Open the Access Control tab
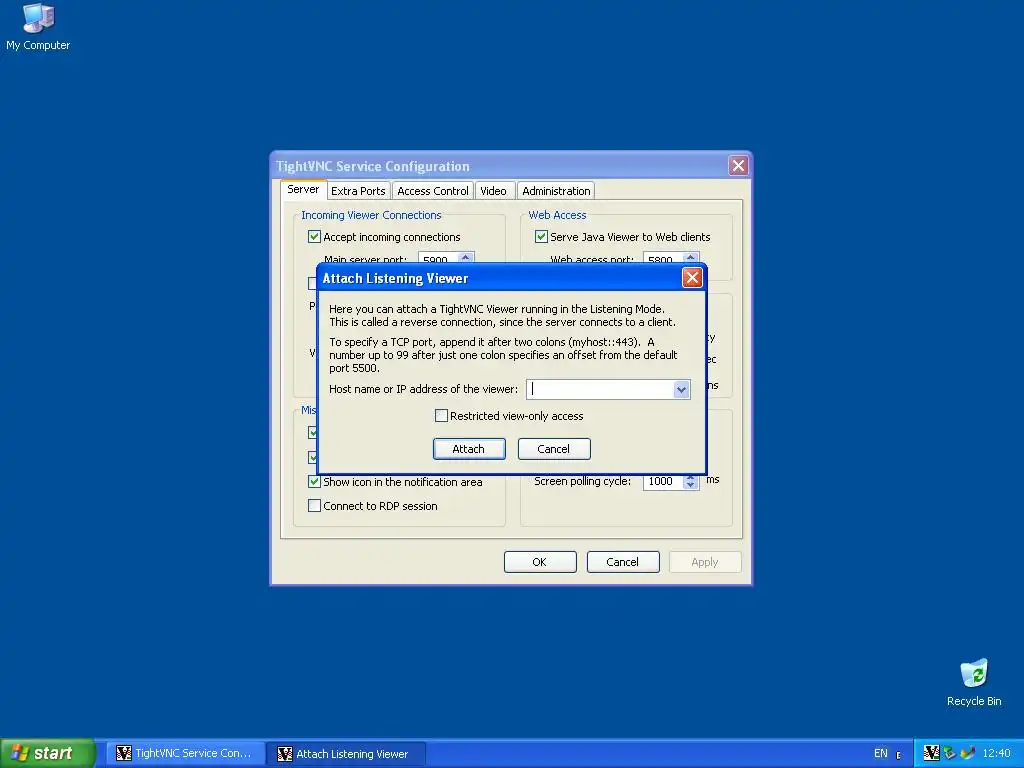 coord(433,191)
